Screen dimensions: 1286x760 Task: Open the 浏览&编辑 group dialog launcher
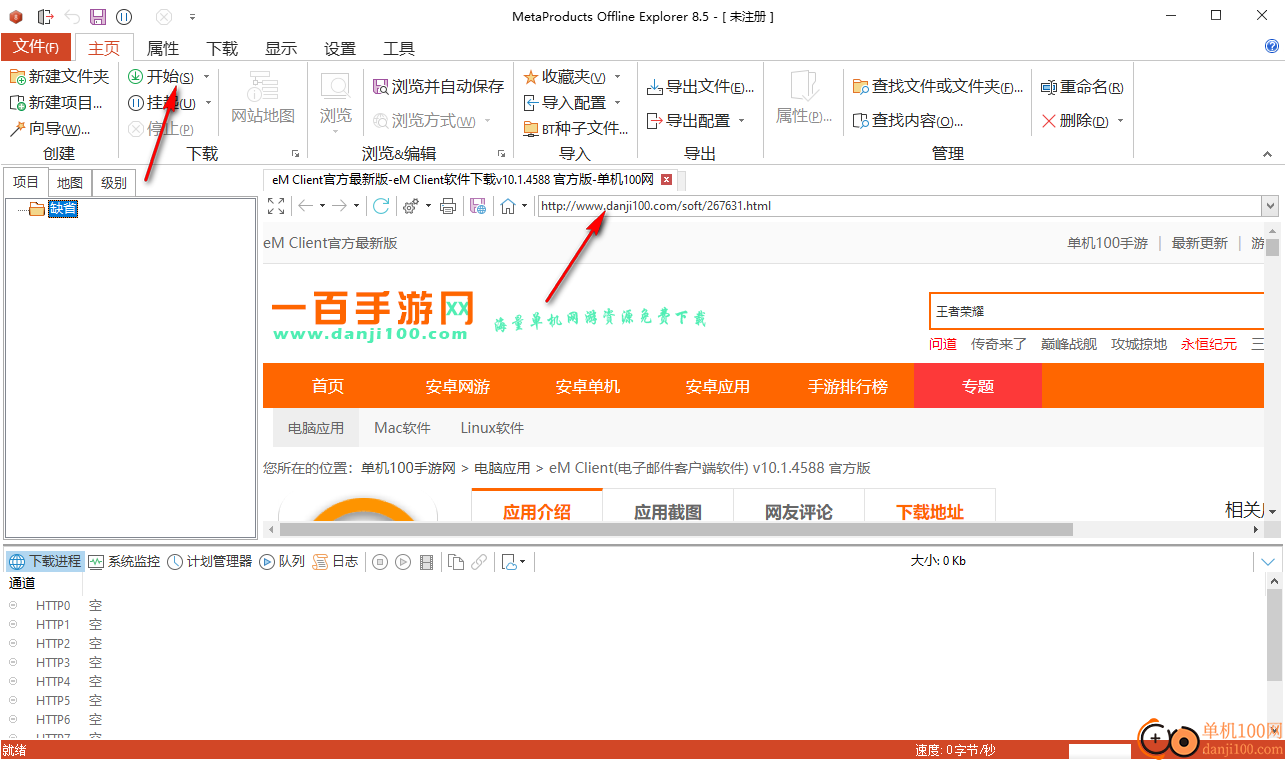(500, 154)
